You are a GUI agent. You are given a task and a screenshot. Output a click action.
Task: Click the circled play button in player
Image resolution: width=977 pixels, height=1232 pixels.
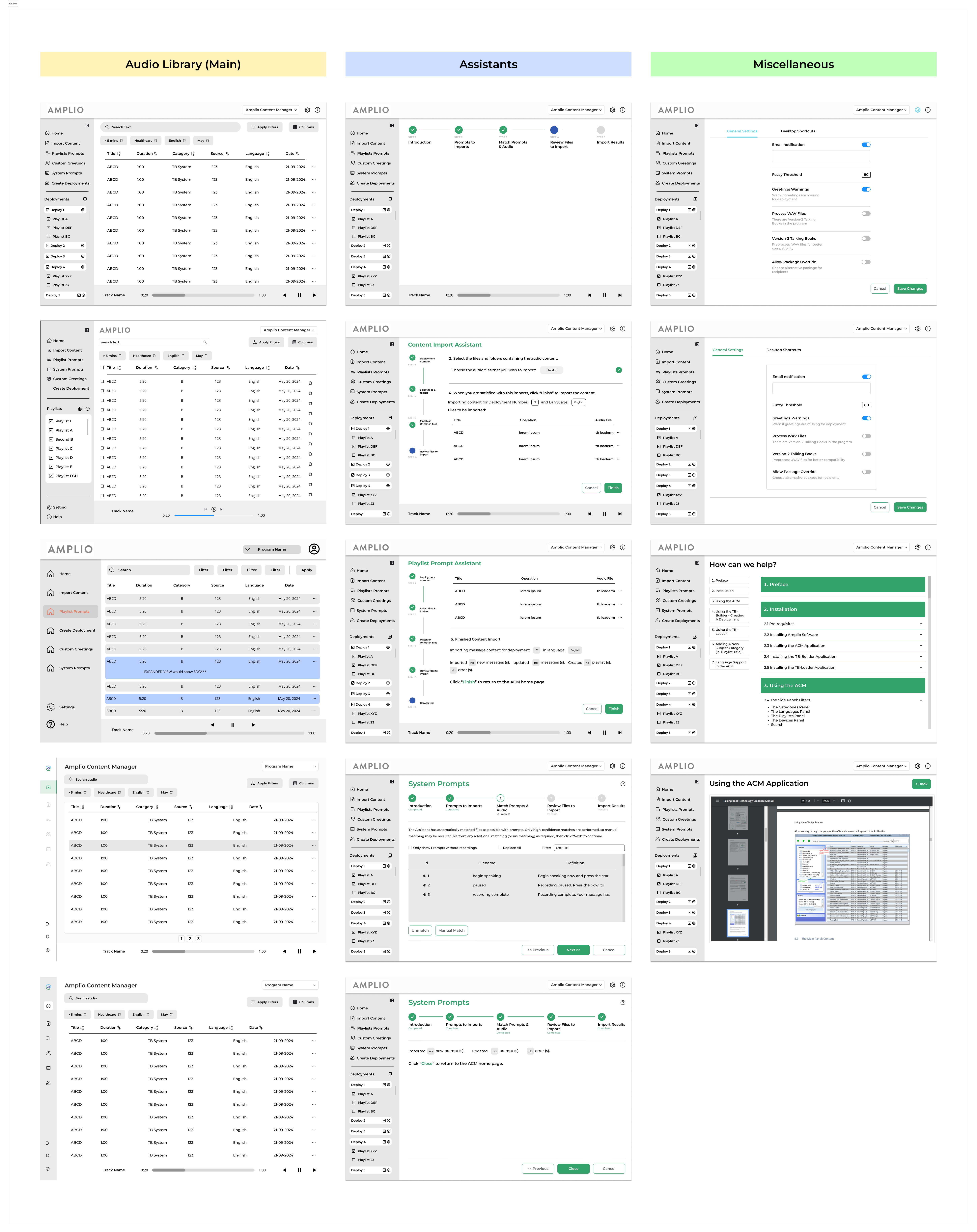pos(214,509)
